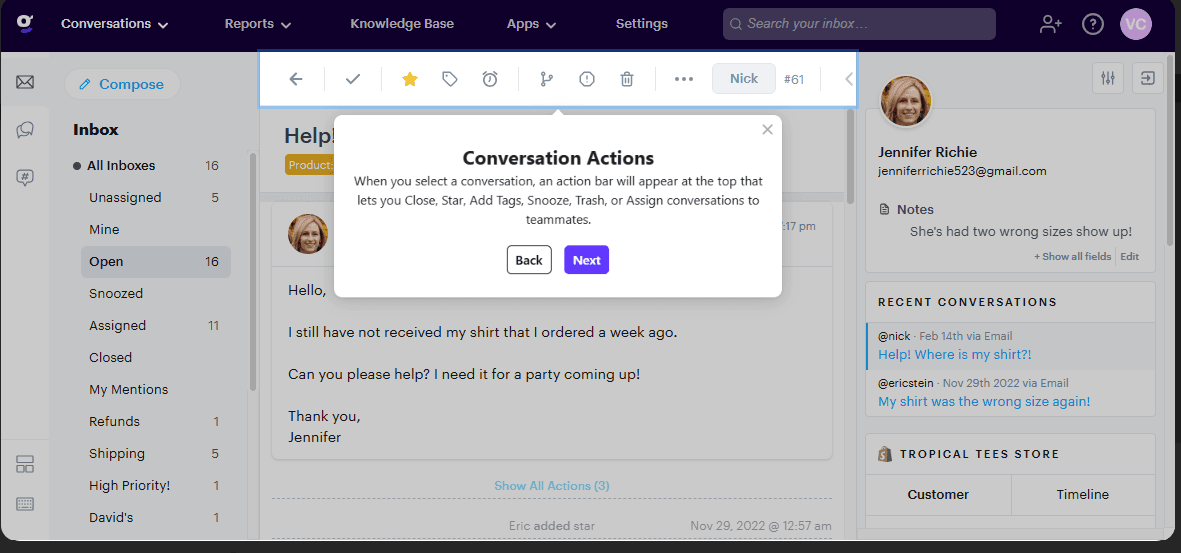Open the keyboard shortcuts sidebar icon
This screenshot has height=553, width=1181.
25,504
